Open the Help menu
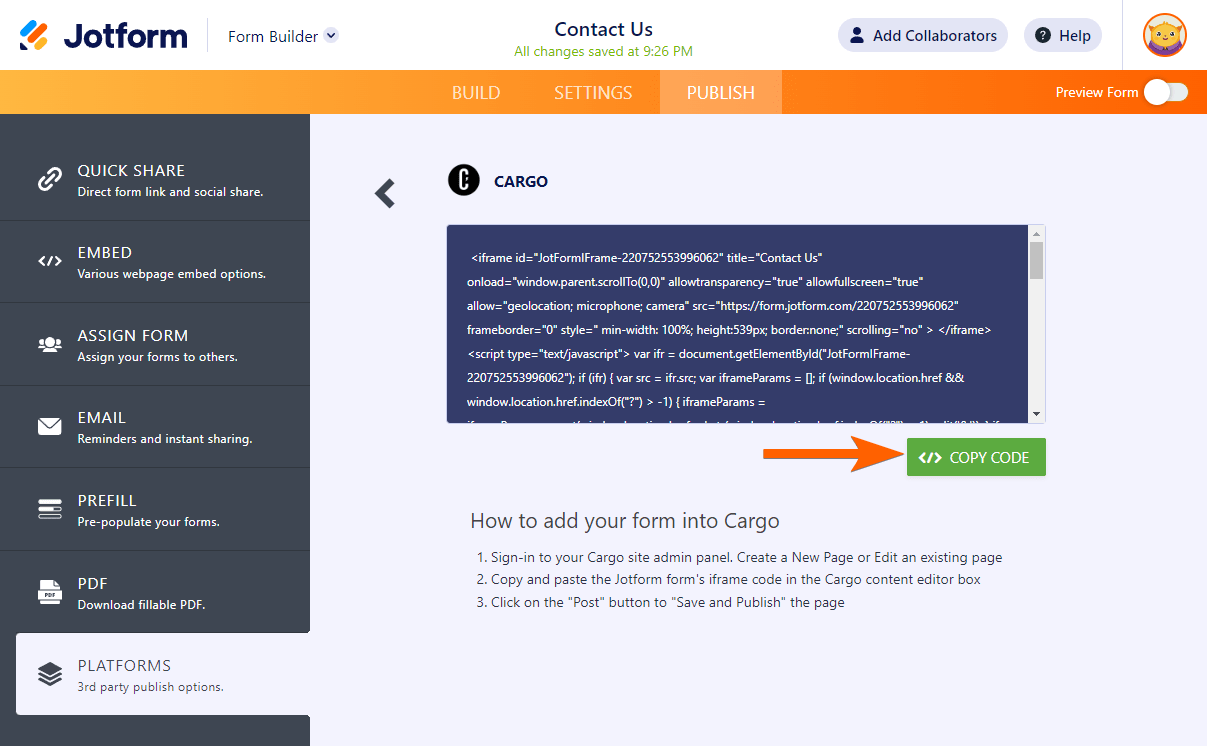The height and width of the screenshot is (746, 1207). [x=1063, y=35]
